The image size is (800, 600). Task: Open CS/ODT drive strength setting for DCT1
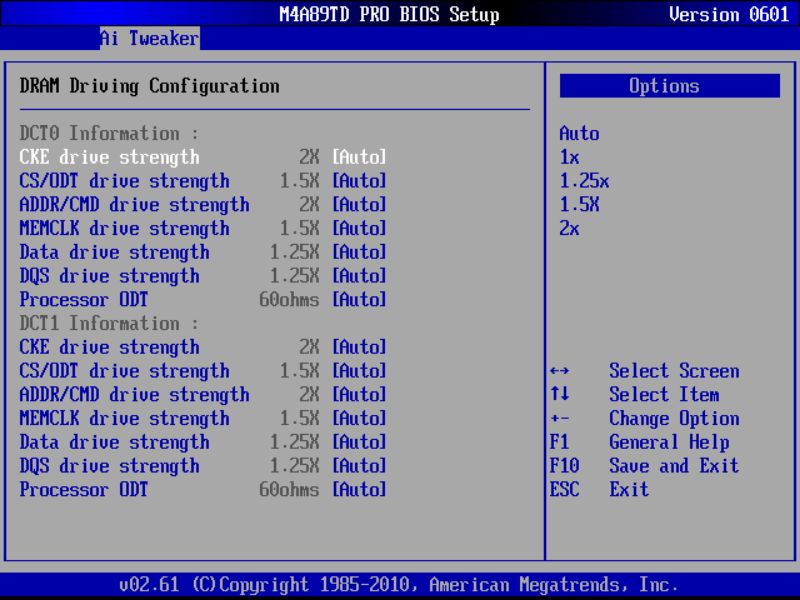tap(123, 371)
